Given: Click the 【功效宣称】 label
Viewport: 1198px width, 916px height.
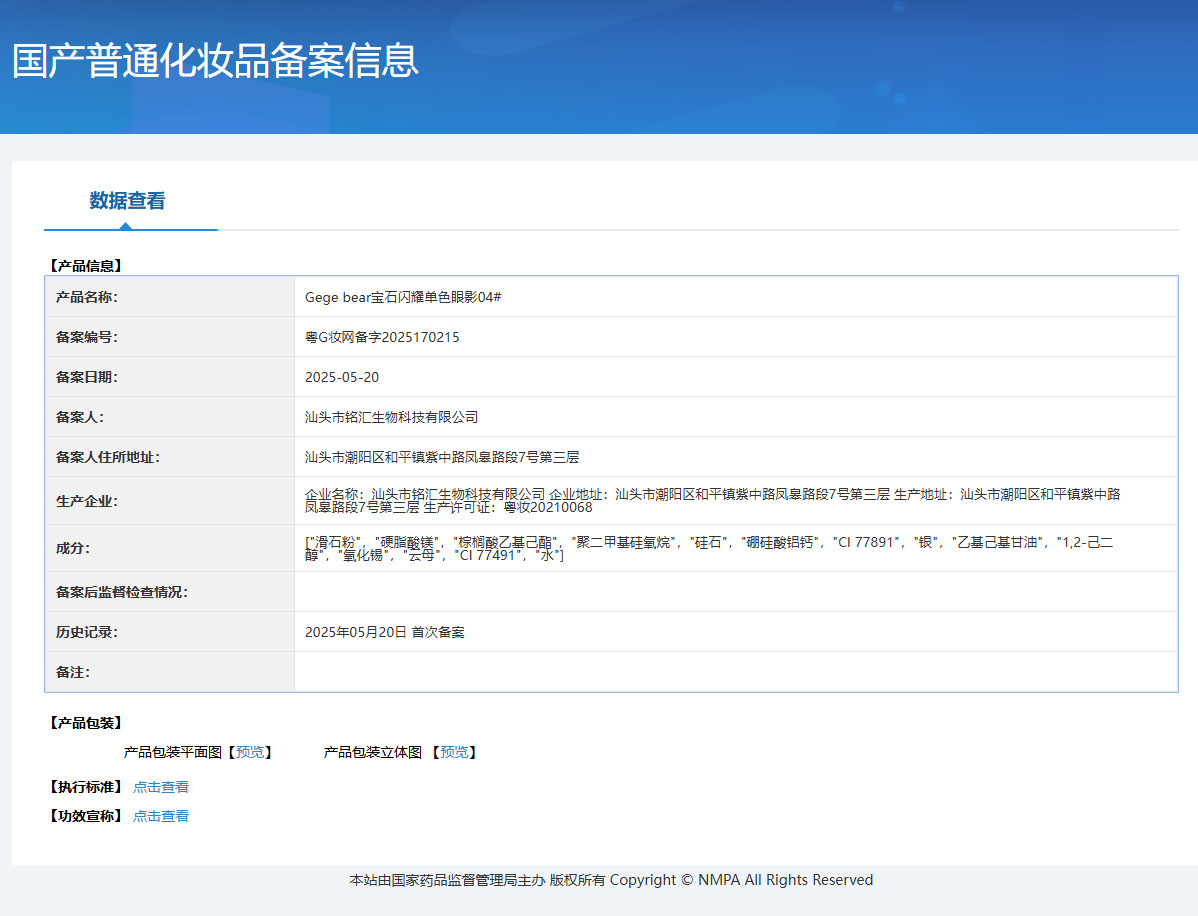Looking at the screenshot, I should 86,816.
